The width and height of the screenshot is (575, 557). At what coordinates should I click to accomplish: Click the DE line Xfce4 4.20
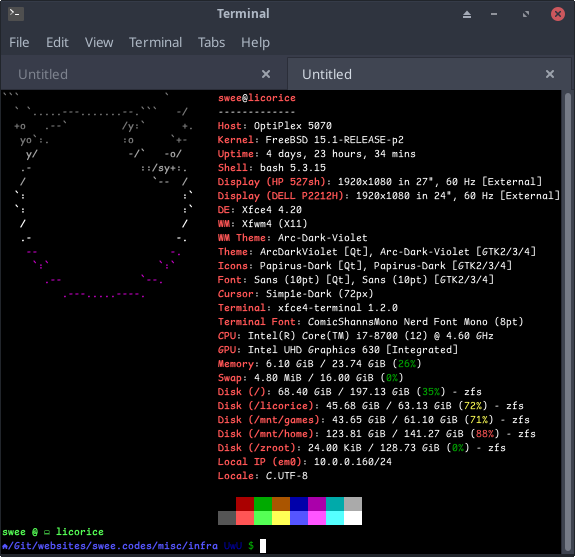[x=260, y=210]
